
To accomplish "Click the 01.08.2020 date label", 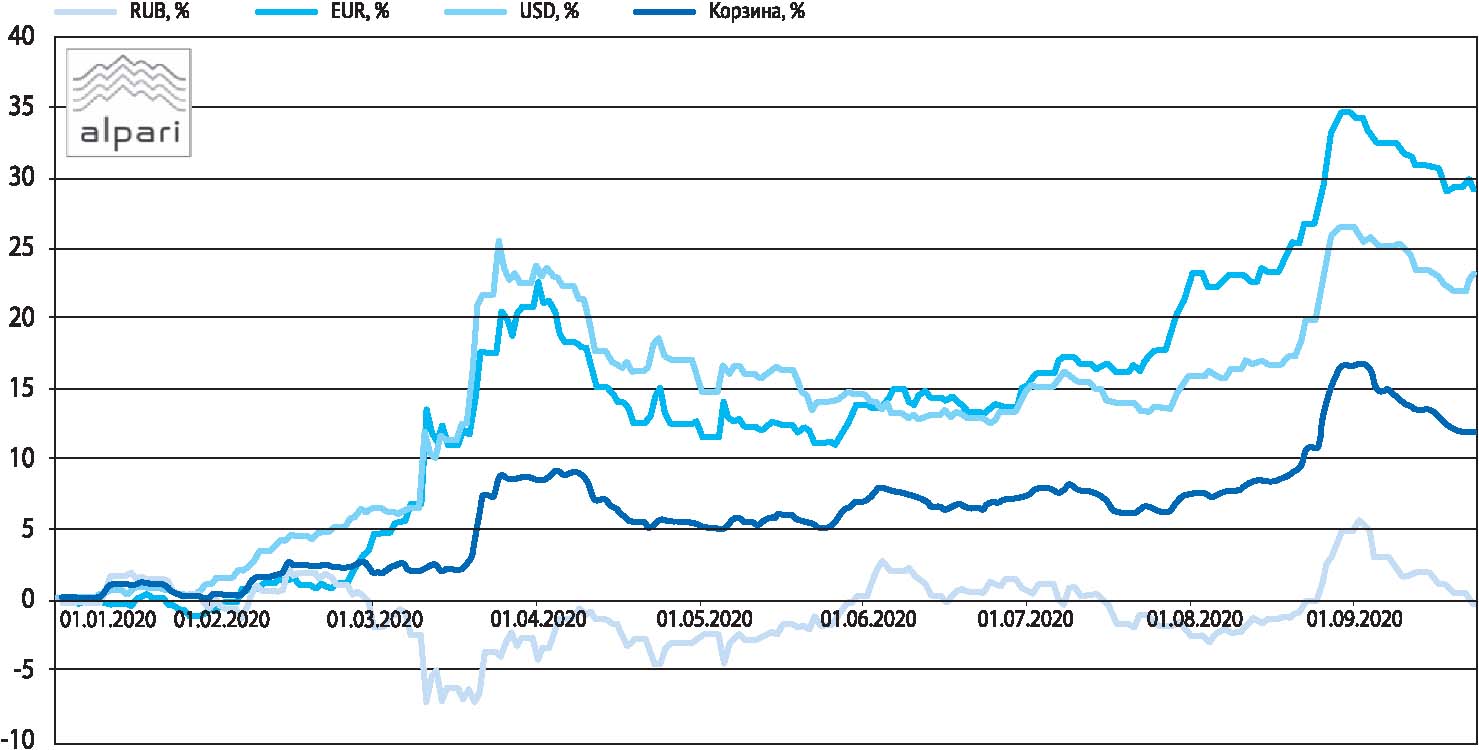I will (1195, 620).
